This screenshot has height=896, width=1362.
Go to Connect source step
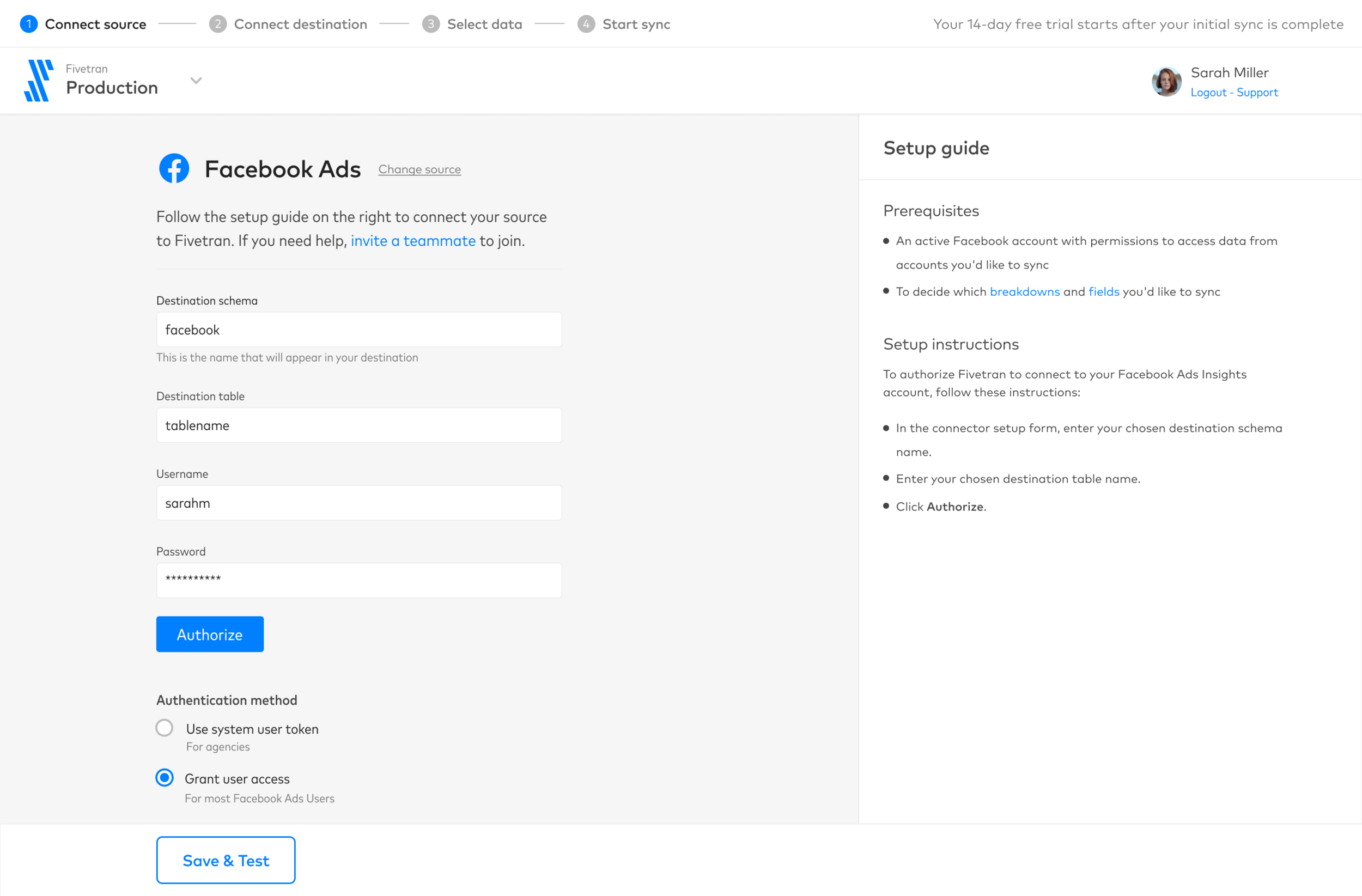click(95, 24)
